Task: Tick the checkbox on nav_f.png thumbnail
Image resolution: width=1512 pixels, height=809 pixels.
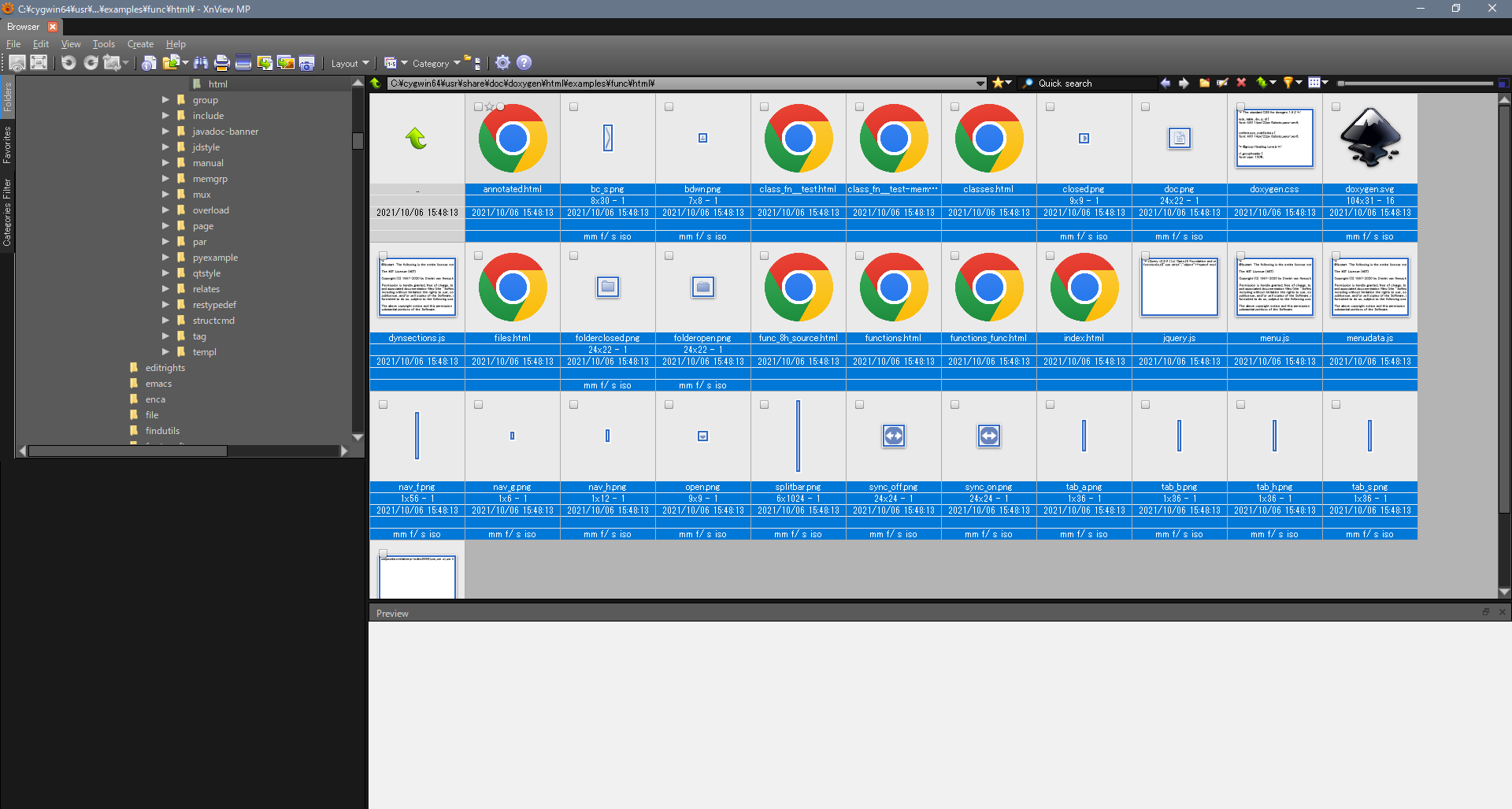Action: coord(384,405)
